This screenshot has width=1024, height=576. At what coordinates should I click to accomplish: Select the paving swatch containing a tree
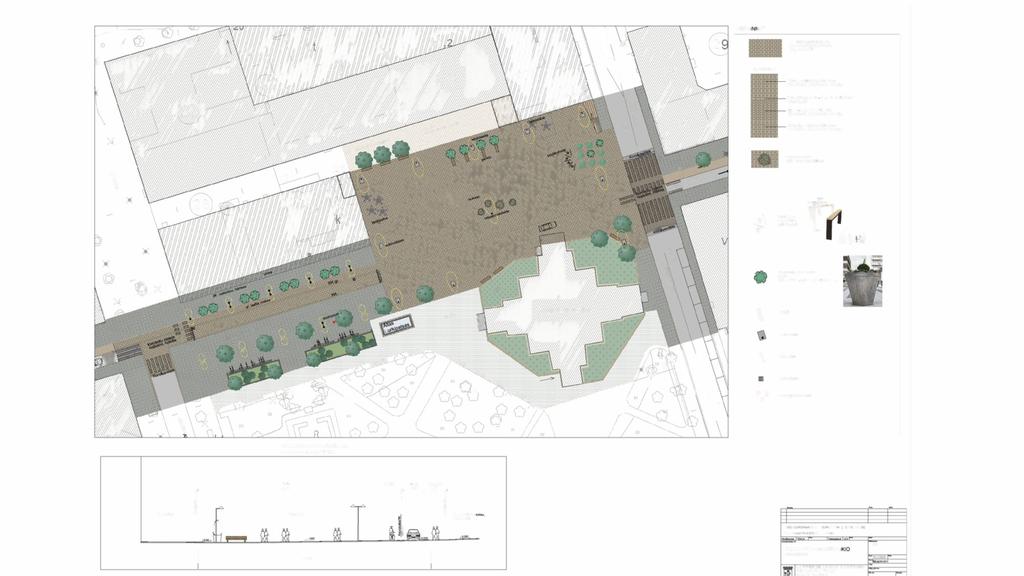pyautogui.click(x=764, y=159)
